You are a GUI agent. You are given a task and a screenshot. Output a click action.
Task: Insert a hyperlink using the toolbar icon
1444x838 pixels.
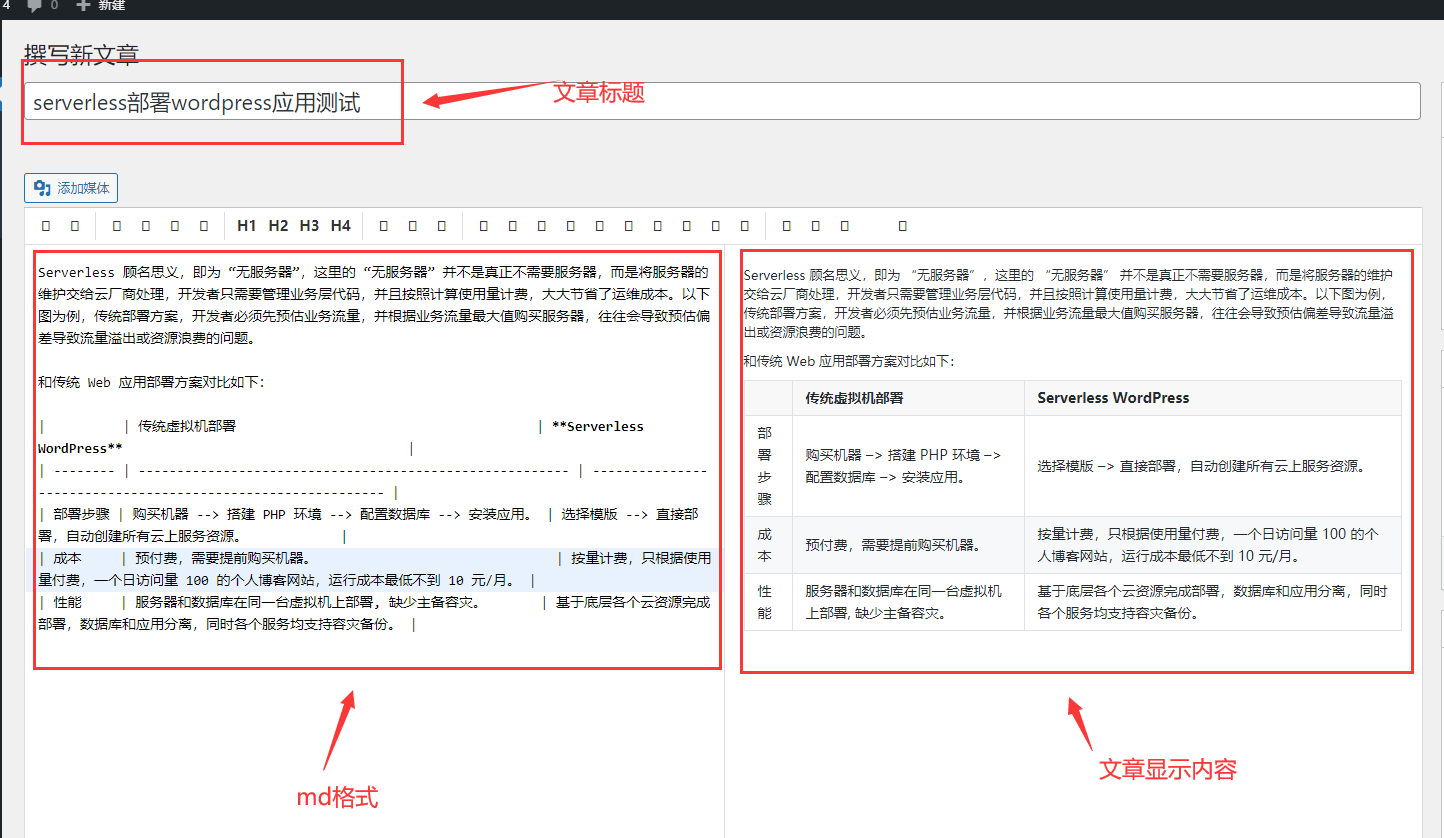pos(483,225)
